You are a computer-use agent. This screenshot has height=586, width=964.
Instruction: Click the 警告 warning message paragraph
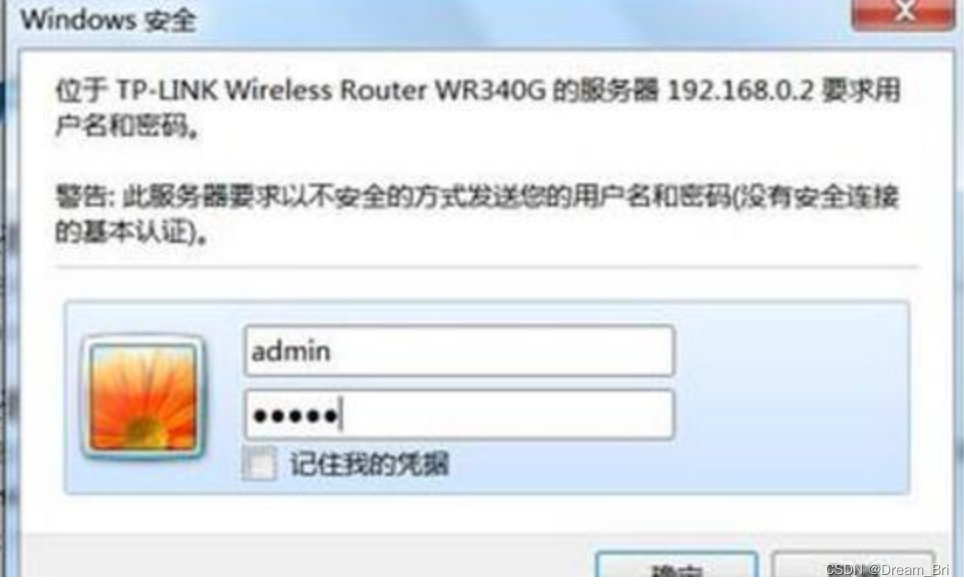(x=477, y=215)
